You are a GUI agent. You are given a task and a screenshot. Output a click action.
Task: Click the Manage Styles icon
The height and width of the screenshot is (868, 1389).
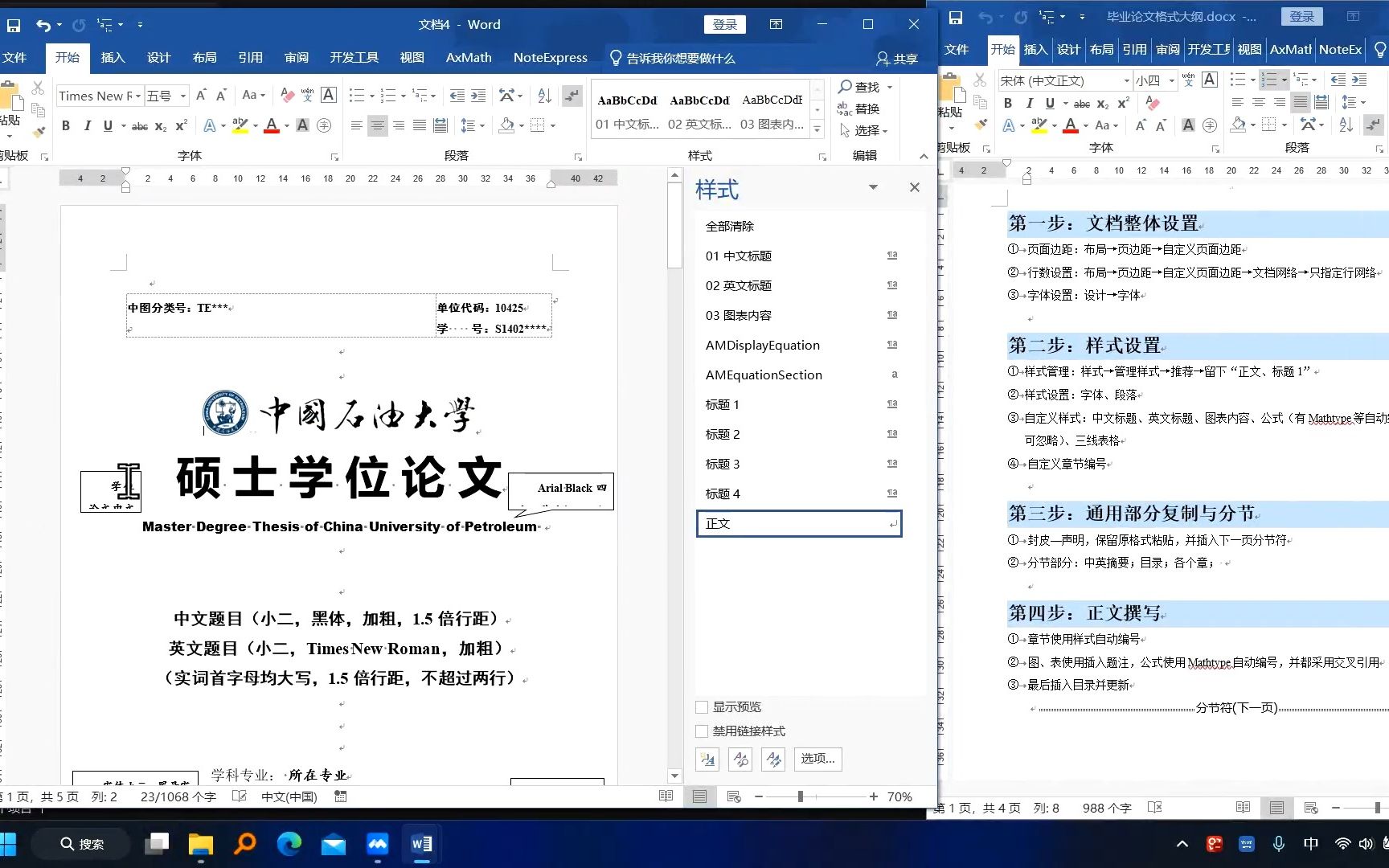pyautogui.click(x=772, y=759)
